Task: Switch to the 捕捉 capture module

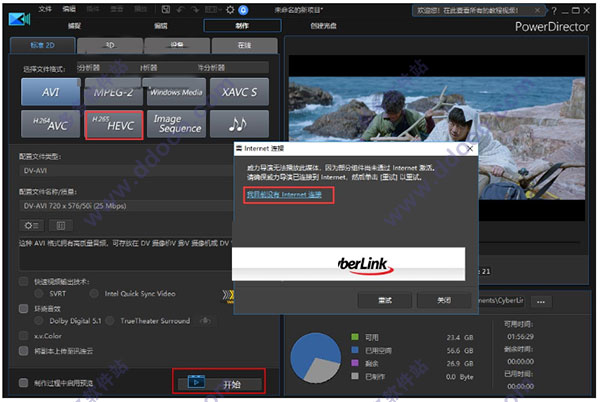Action: click(74, 26)
